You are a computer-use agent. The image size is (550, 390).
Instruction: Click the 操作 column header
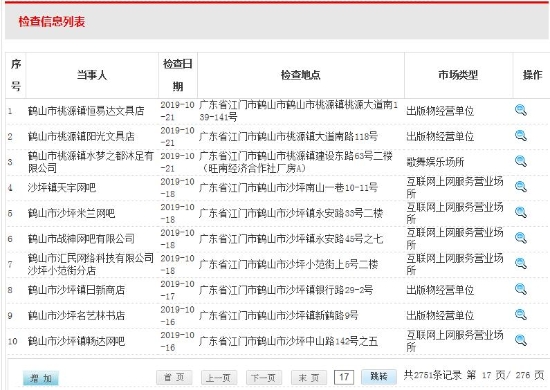pos(532,75)
